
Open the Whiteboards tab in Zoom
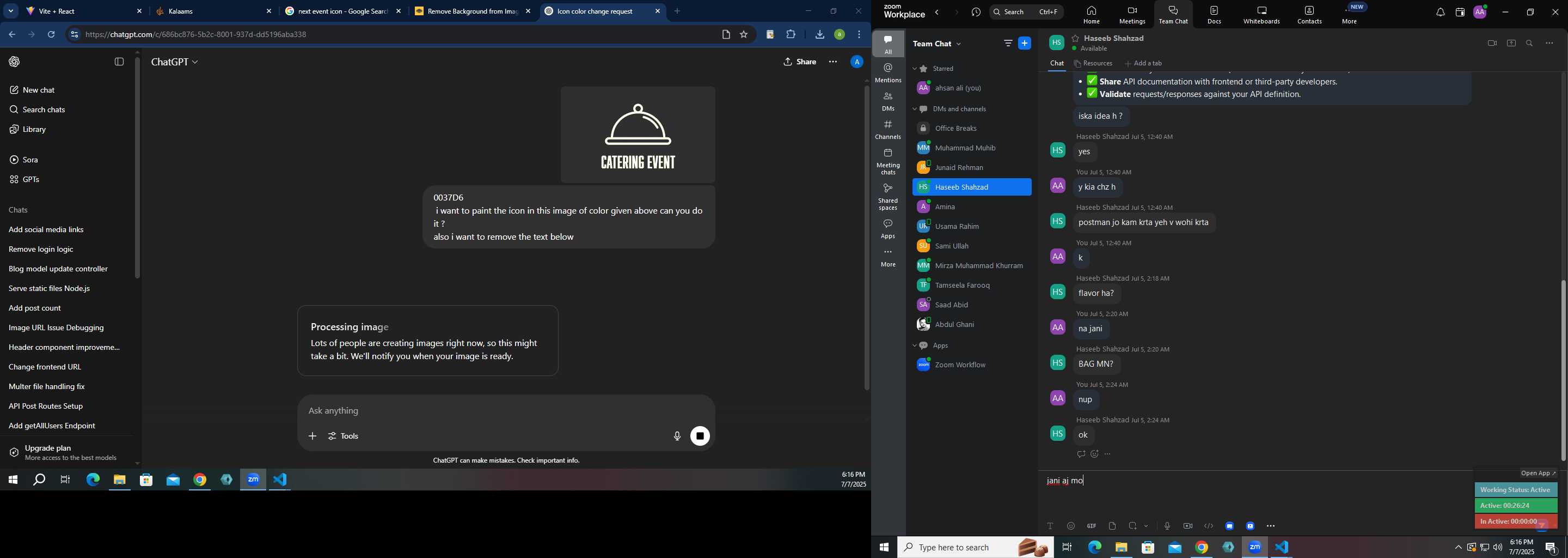[x=1261, y=15]
